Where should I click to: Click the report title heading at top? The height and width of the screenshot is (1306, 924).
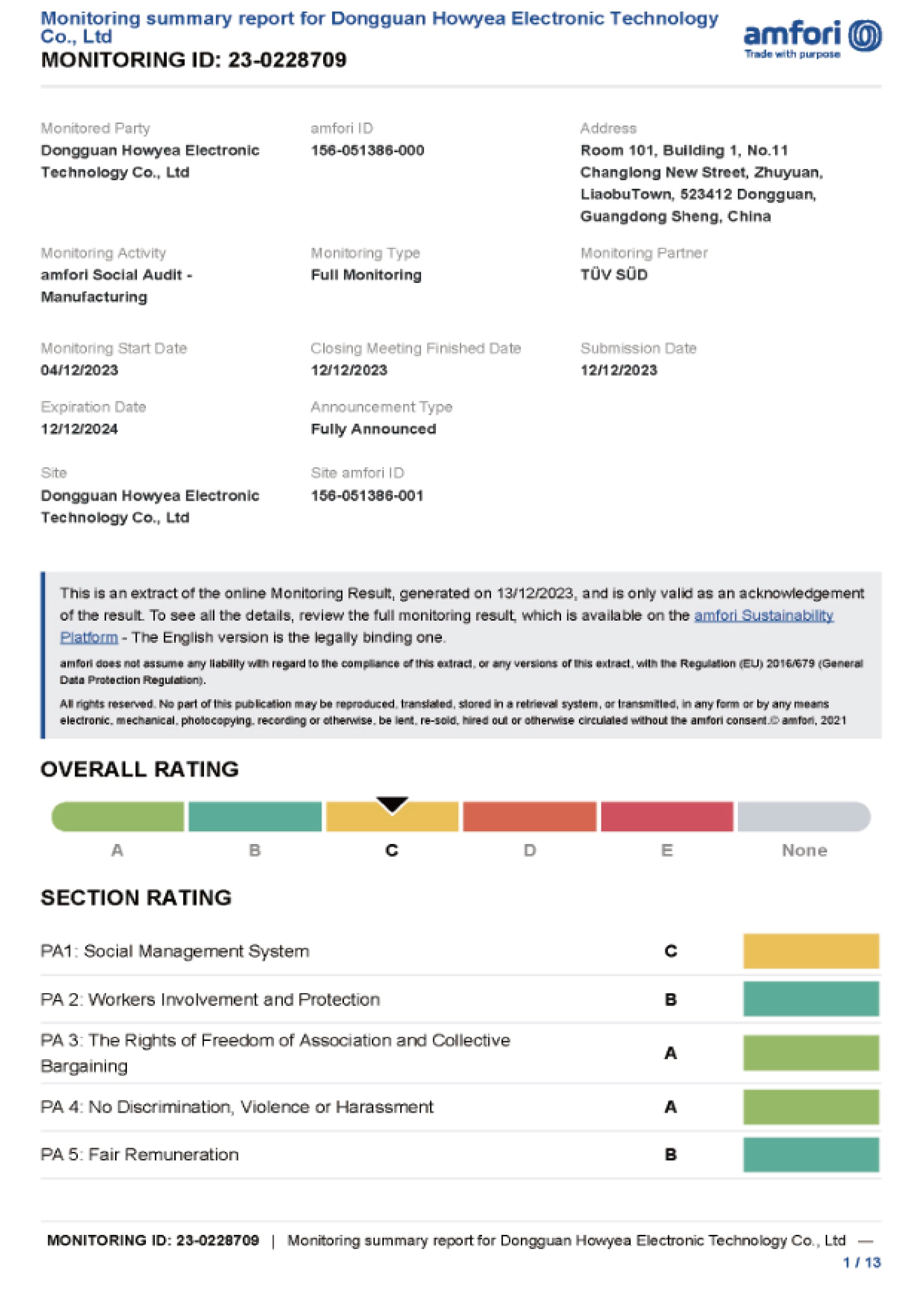(379, 27)
